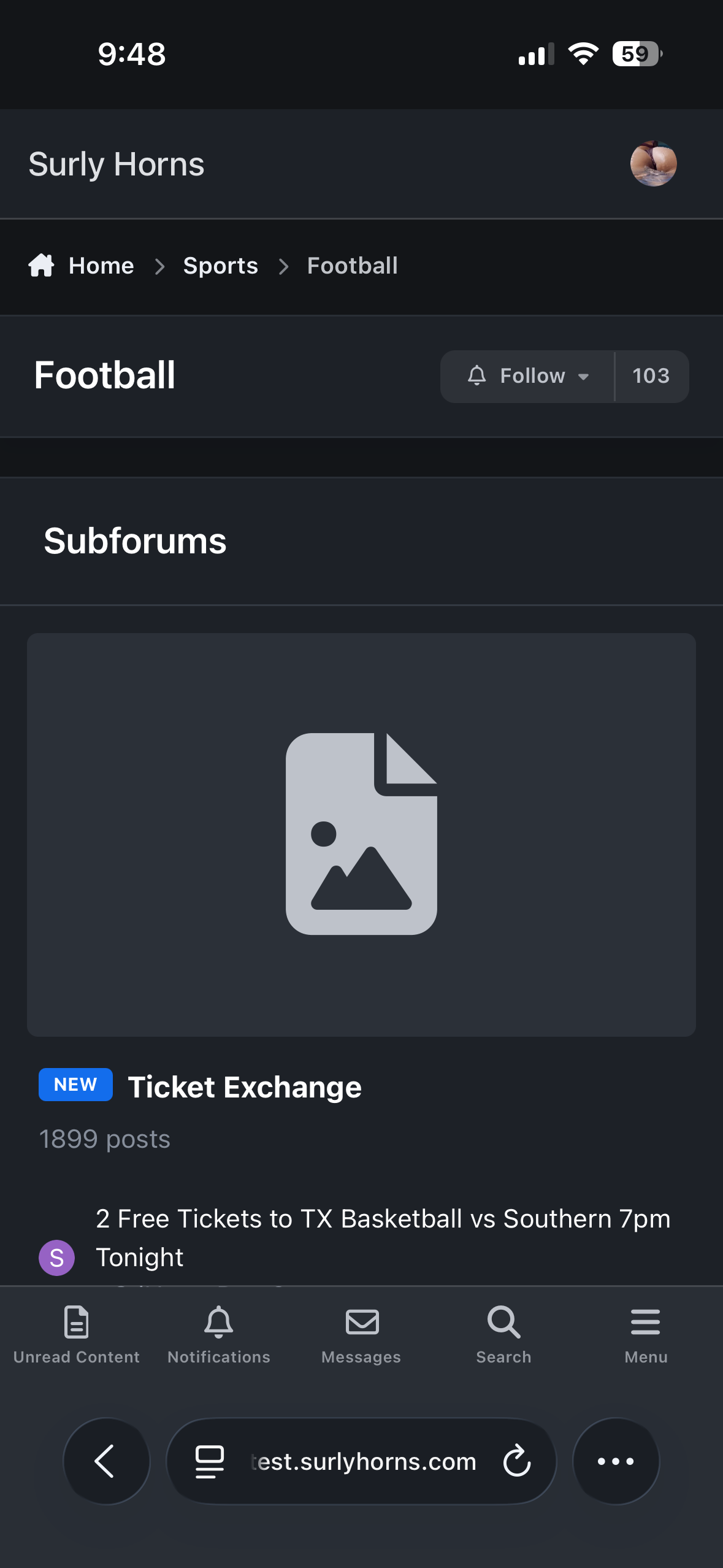Open browser more options ellipsis
The width and height of the screenshot is (723, 1568).
point(616,1461)
